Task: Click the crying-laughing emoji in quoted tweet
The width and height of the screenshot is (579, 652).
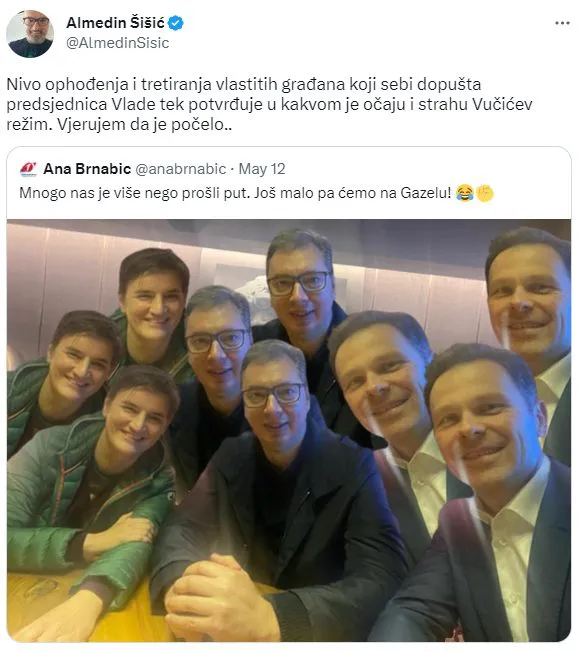Action: [x=465, y=193]
